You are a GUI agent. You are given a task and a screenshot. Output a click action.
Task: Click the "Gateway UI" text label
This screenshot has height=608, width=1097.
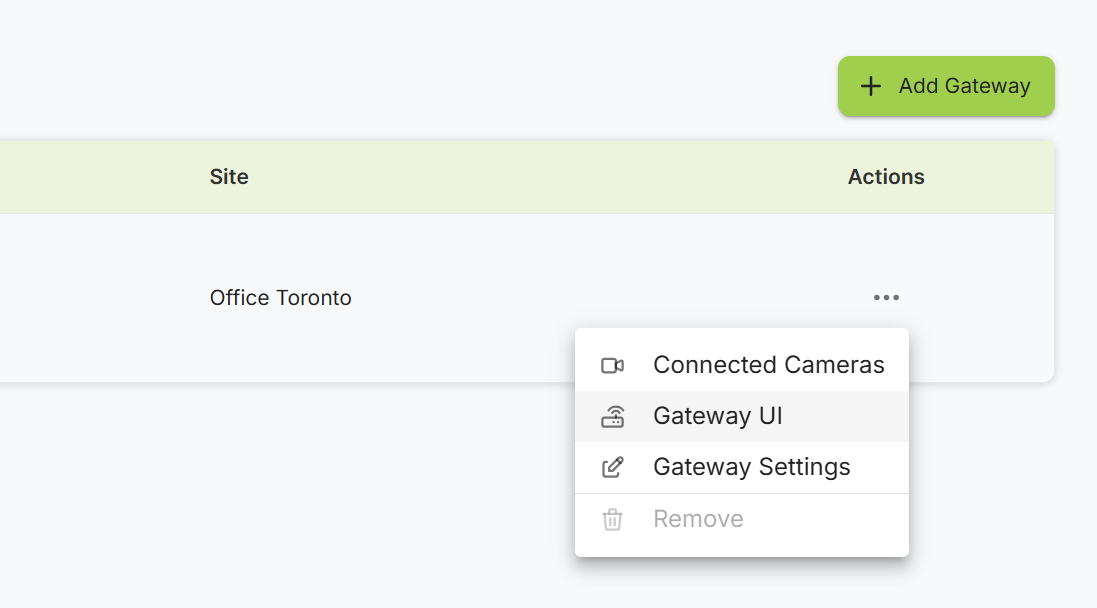pos(717,416)
